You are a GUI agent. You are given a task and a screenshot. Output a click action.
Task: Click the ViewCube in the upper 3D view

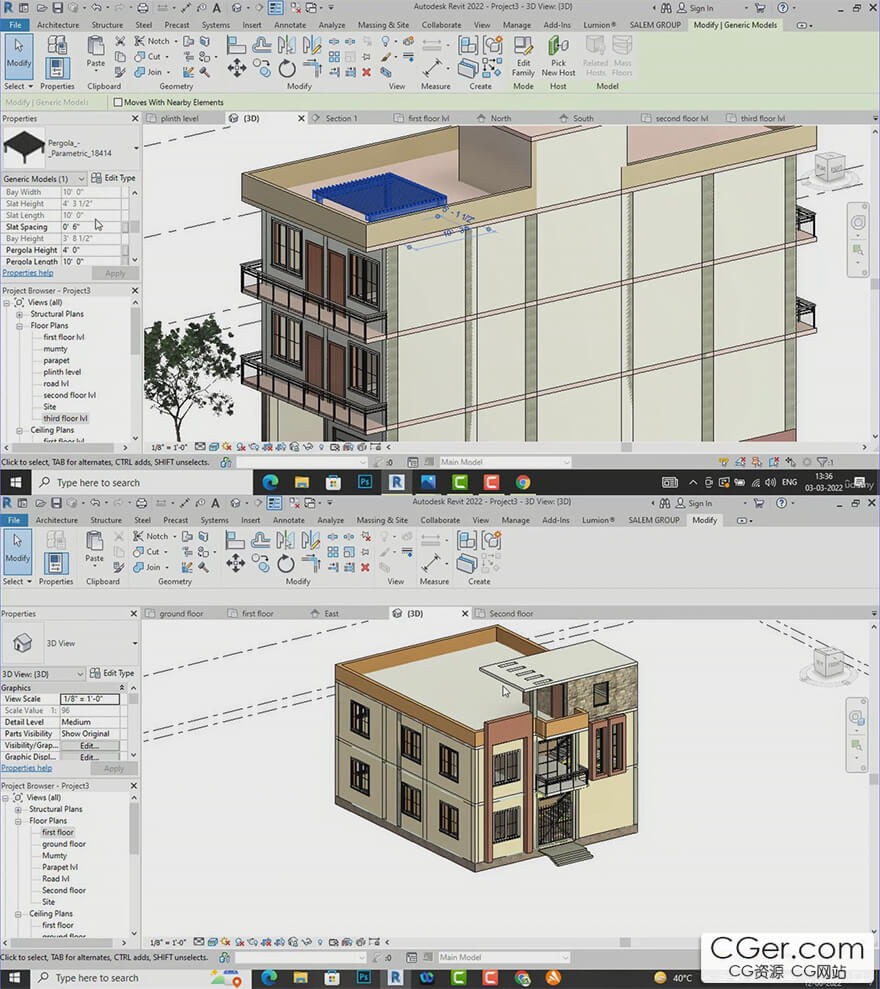(828, 166)
